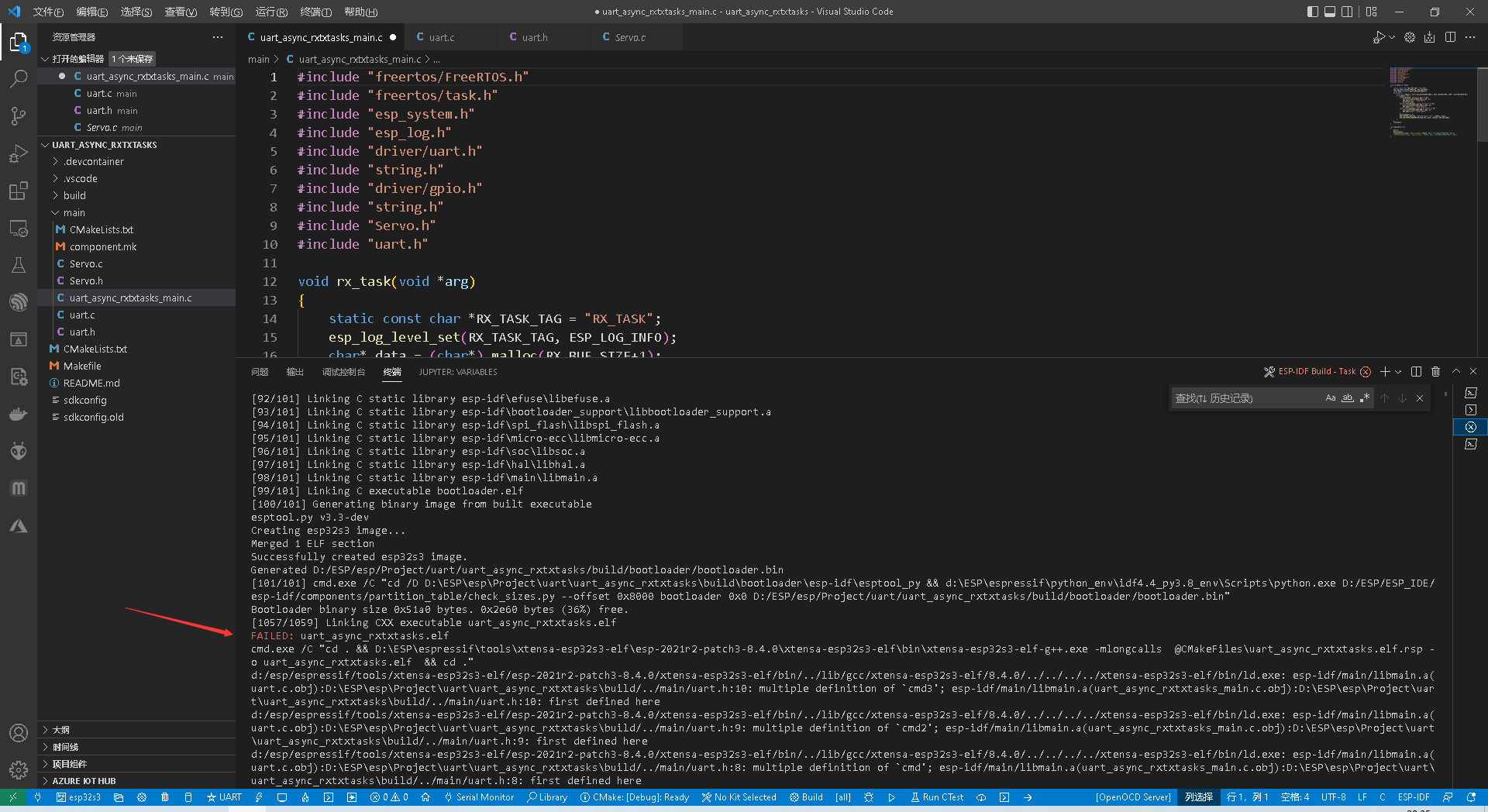1488x812 pixels.
Task: Toggle column selection mode 列选择
Action: click(1199, 797)
